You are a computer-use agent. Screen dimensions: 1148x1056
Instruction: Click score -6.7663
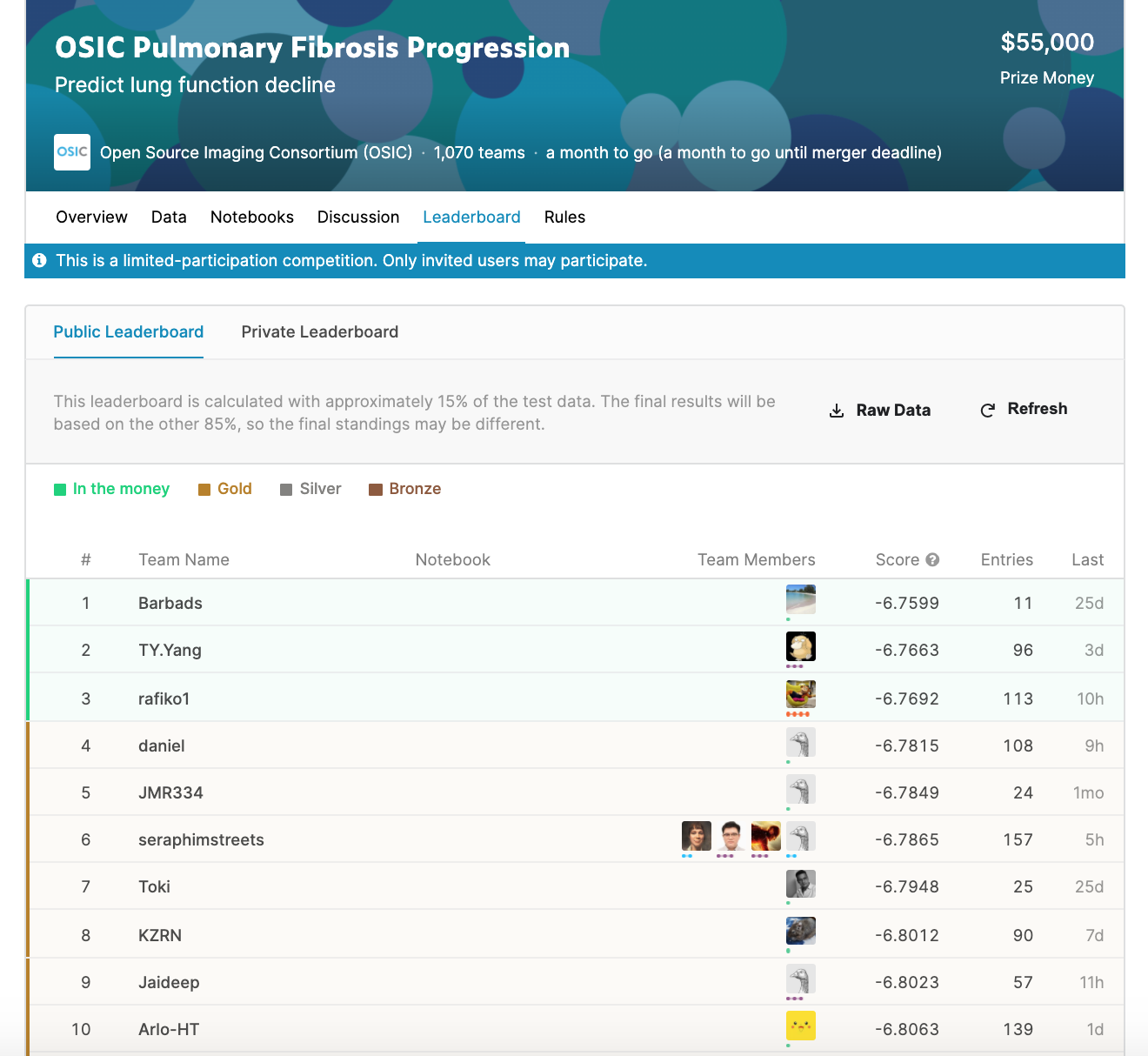907,650
